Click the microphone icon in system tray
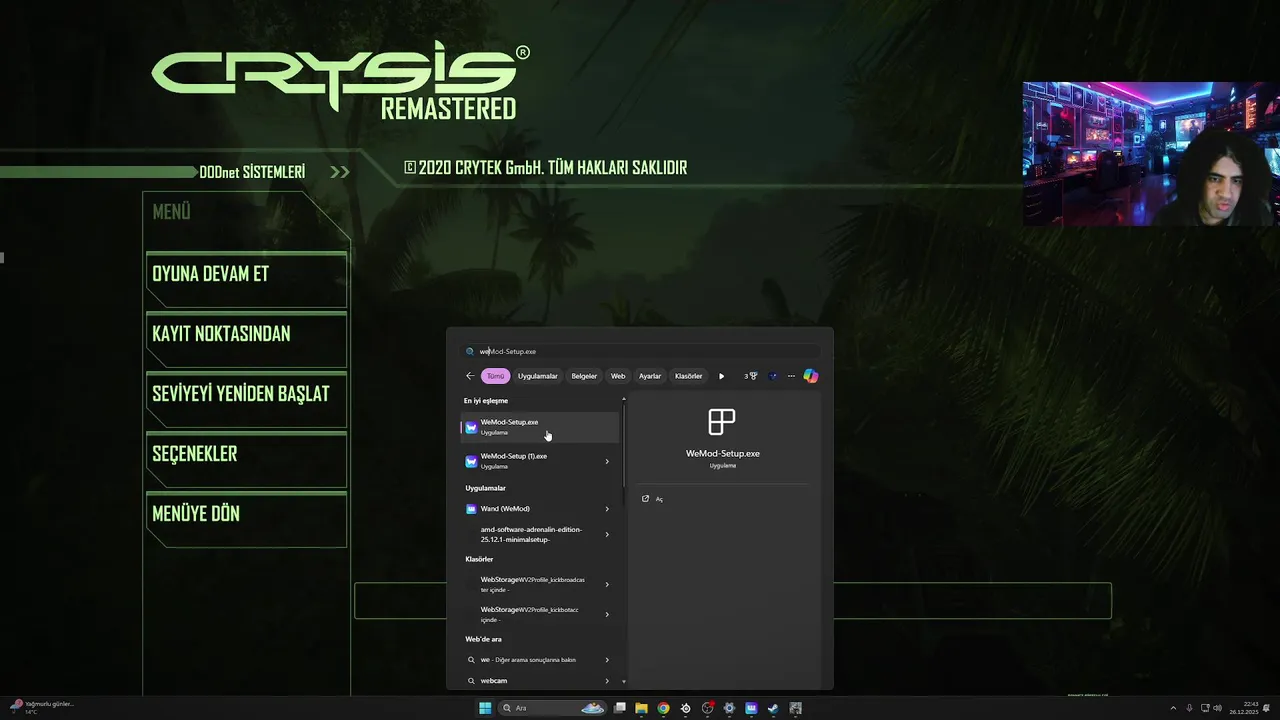 (x=1189, y=708)
